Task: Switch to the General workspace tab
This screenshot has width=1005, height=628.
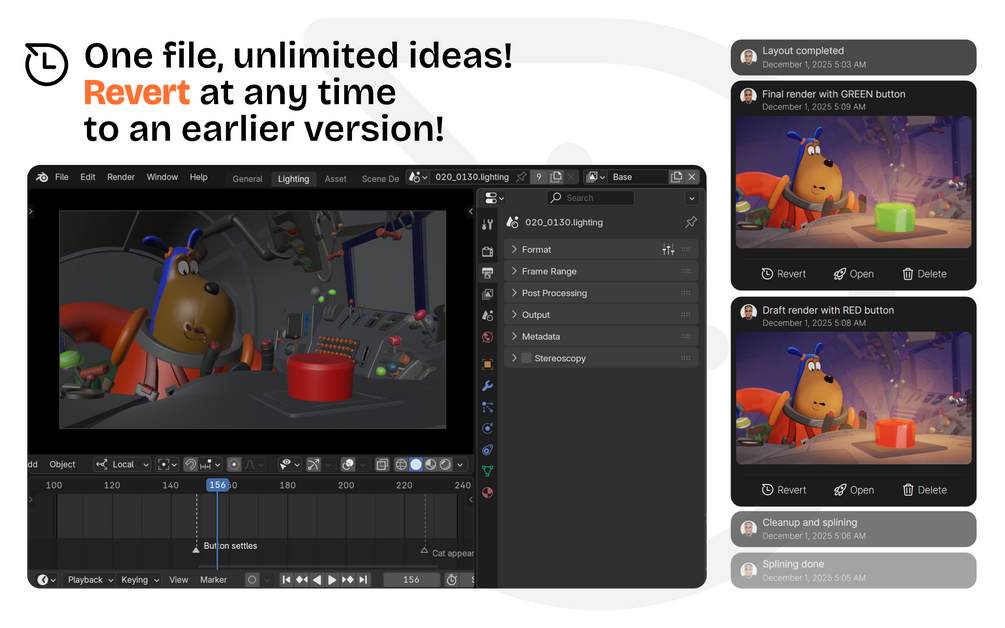Action: pyautogui.click(x=247, y=179)
